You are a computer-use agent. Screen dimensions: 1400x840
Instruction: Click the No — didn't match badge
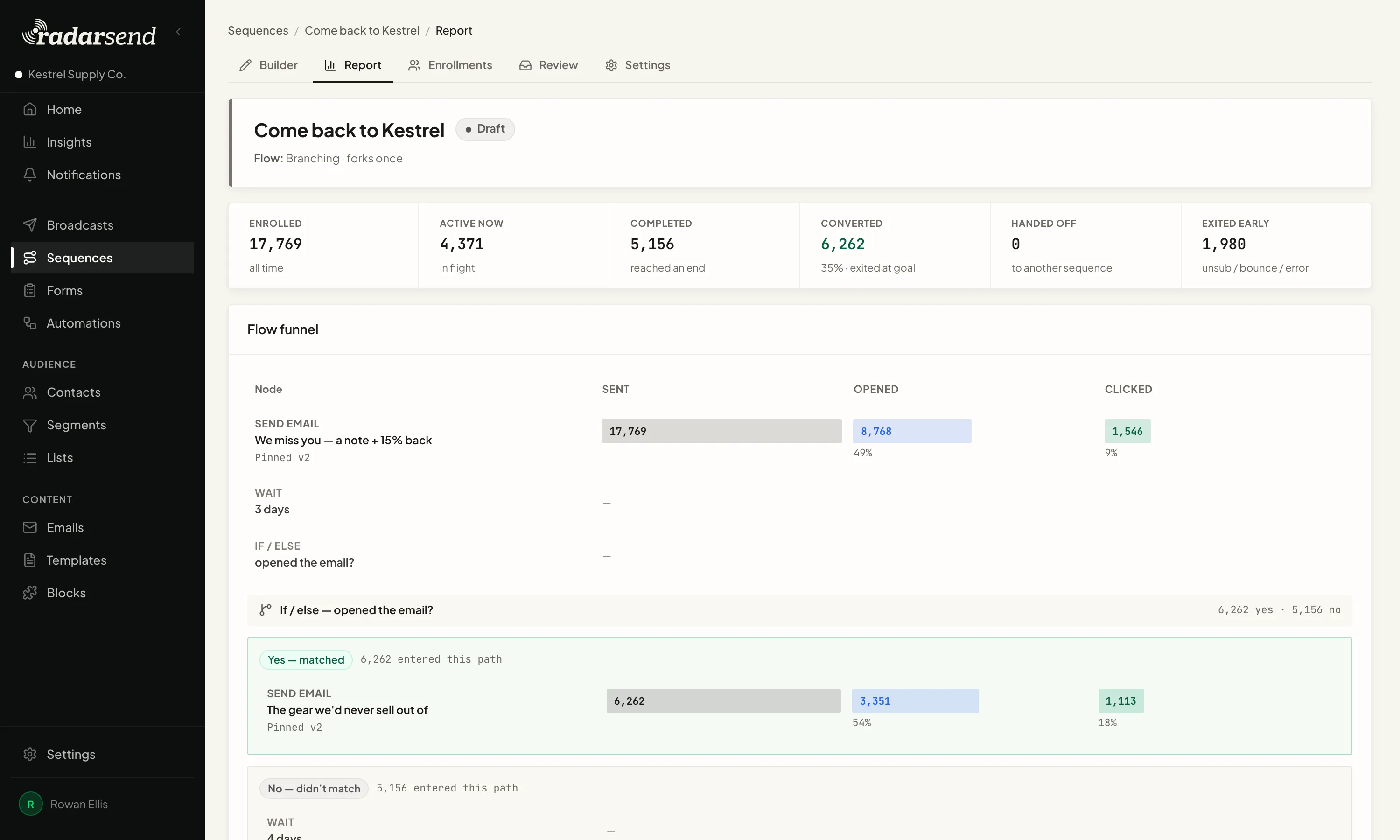tap(314, 789)
